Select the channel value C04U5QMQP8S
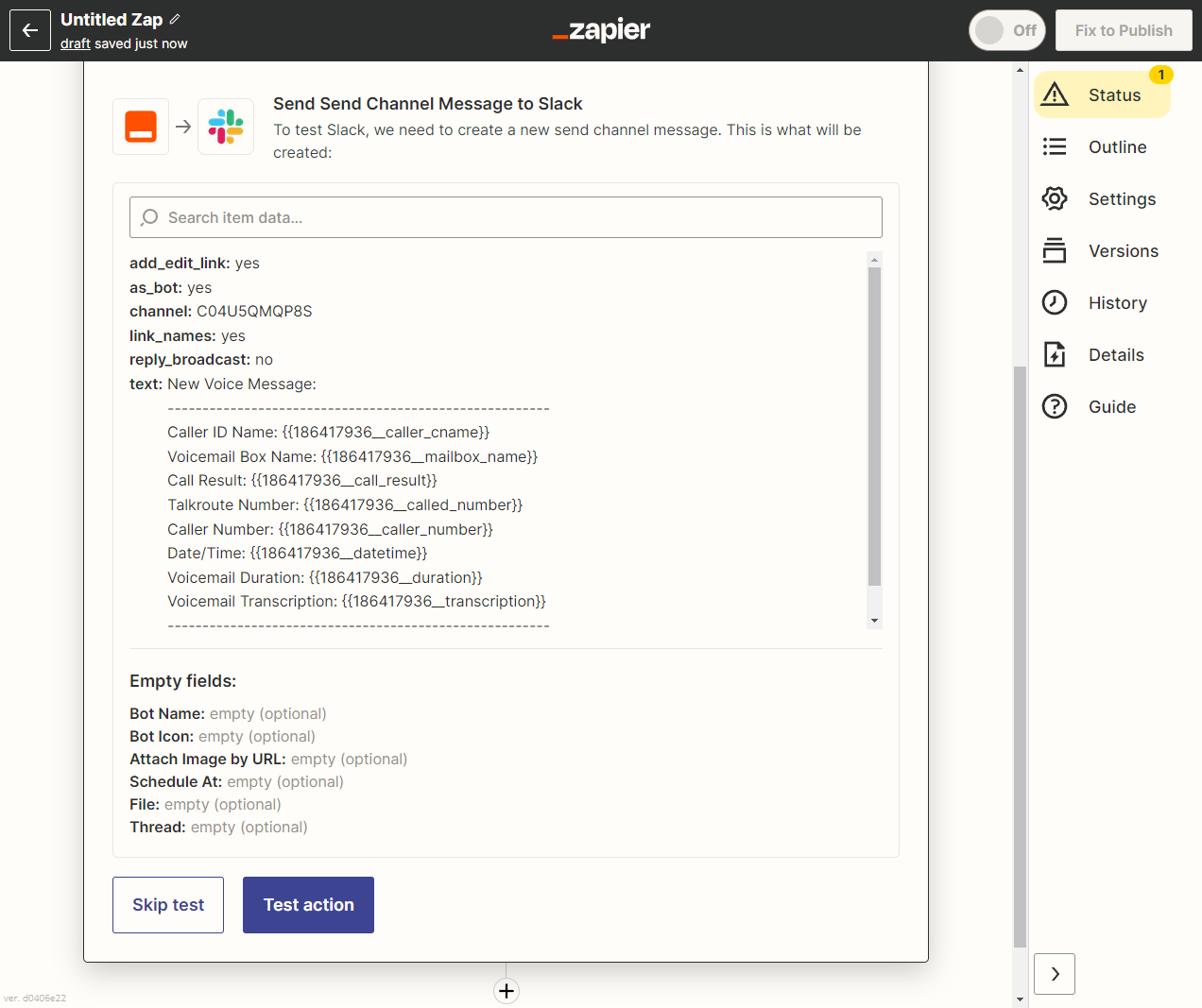Screen dimensions: 1202x1008 [x=254, y=312]
